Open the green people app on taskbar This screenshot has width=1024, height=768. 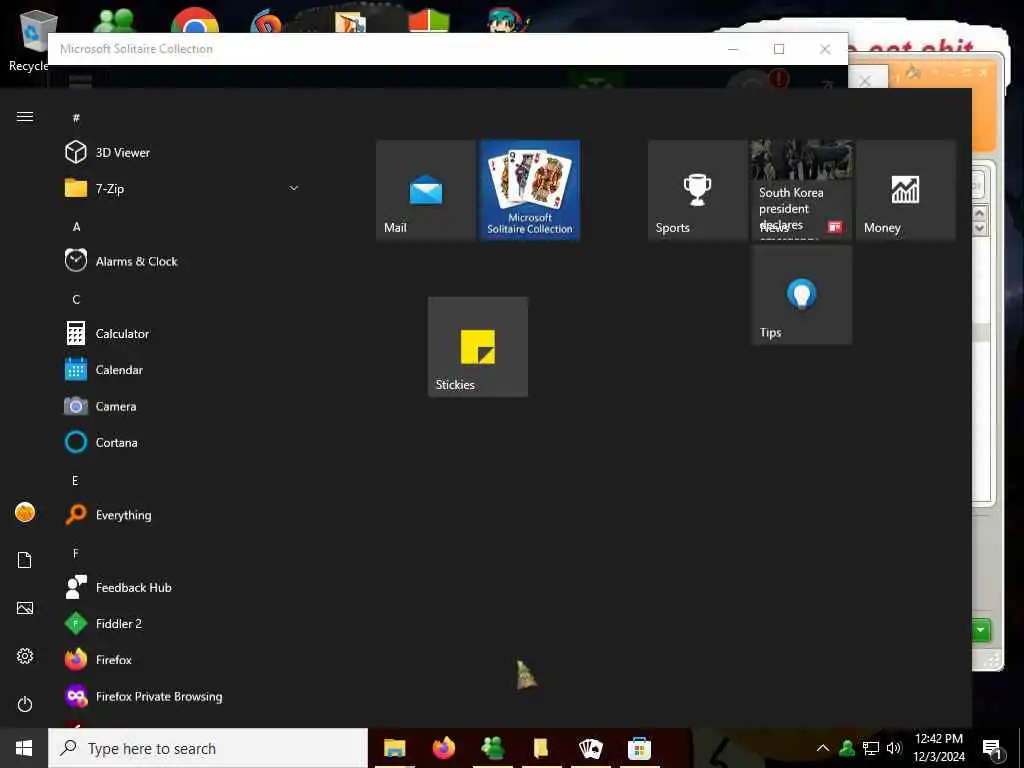(492, 748)
